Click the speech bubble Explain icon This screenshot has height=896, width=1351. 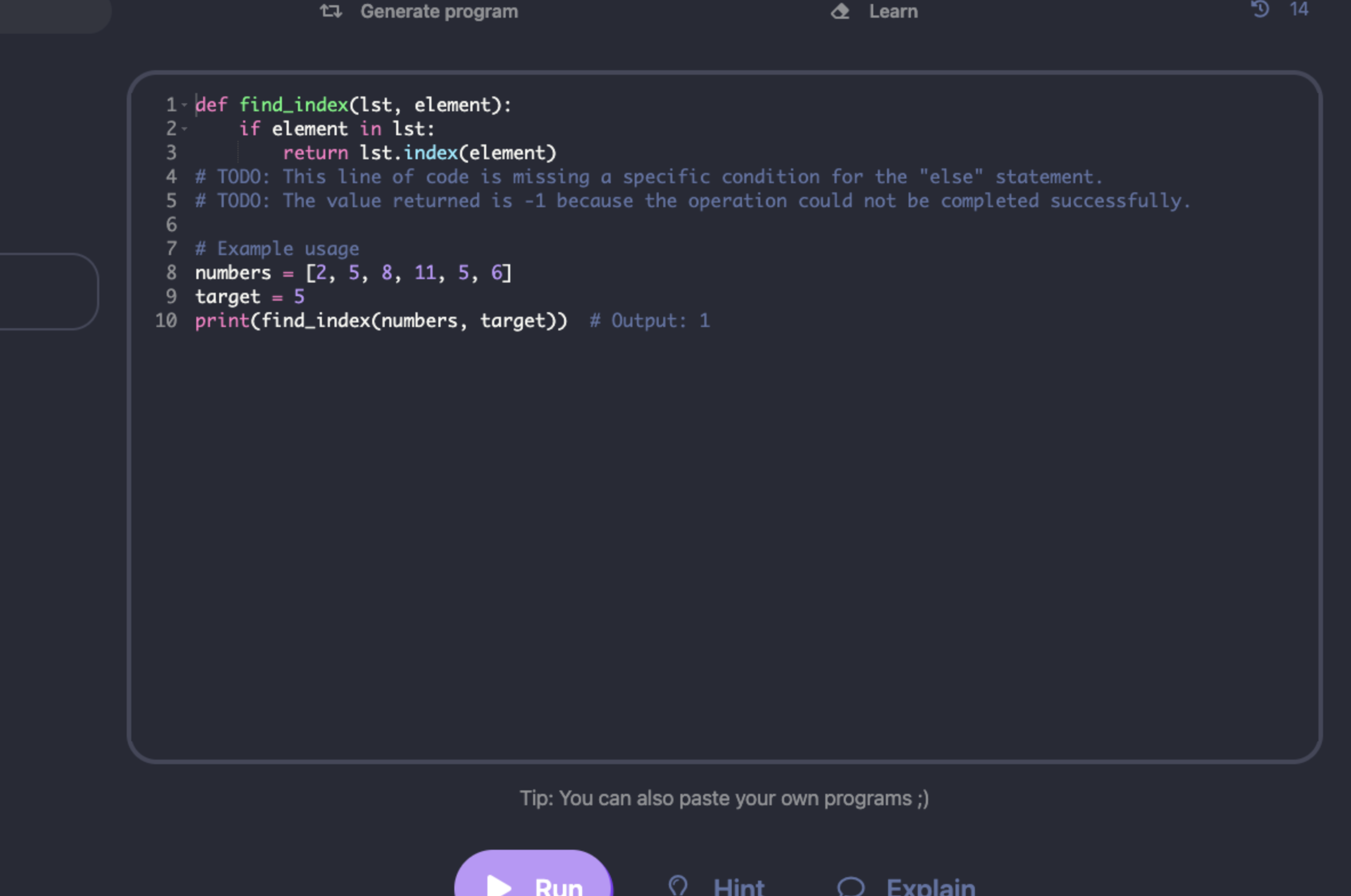coord(850,886)
